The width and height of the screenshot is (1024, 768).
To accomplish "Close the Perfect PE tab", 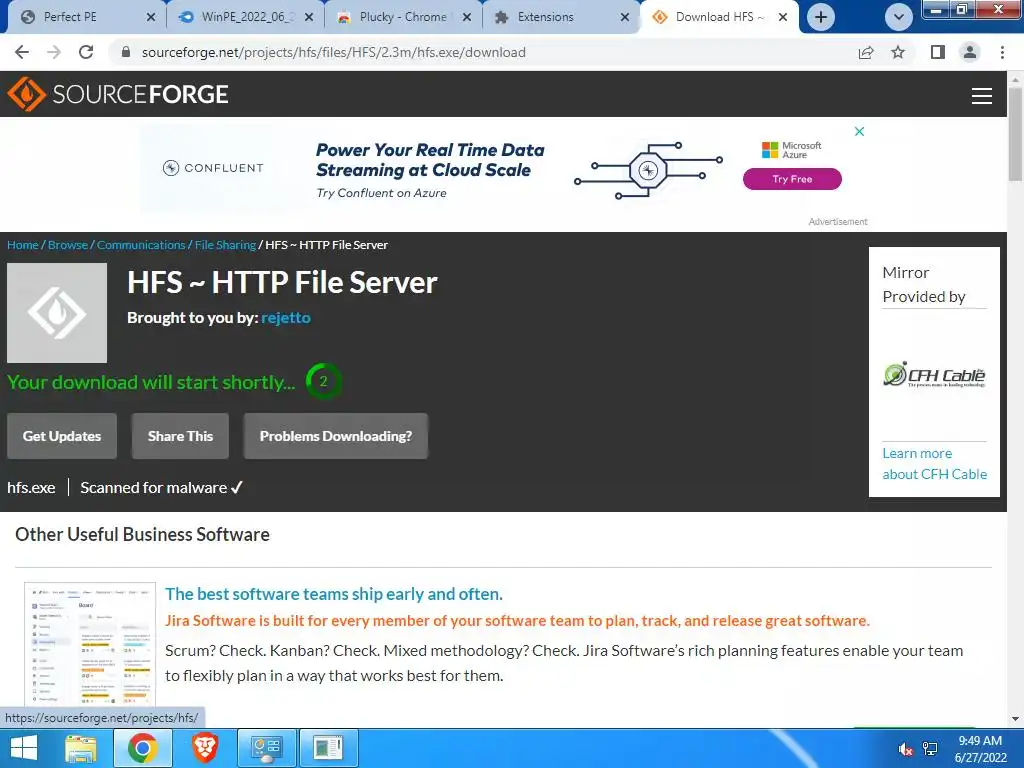I will coord(151,18).
